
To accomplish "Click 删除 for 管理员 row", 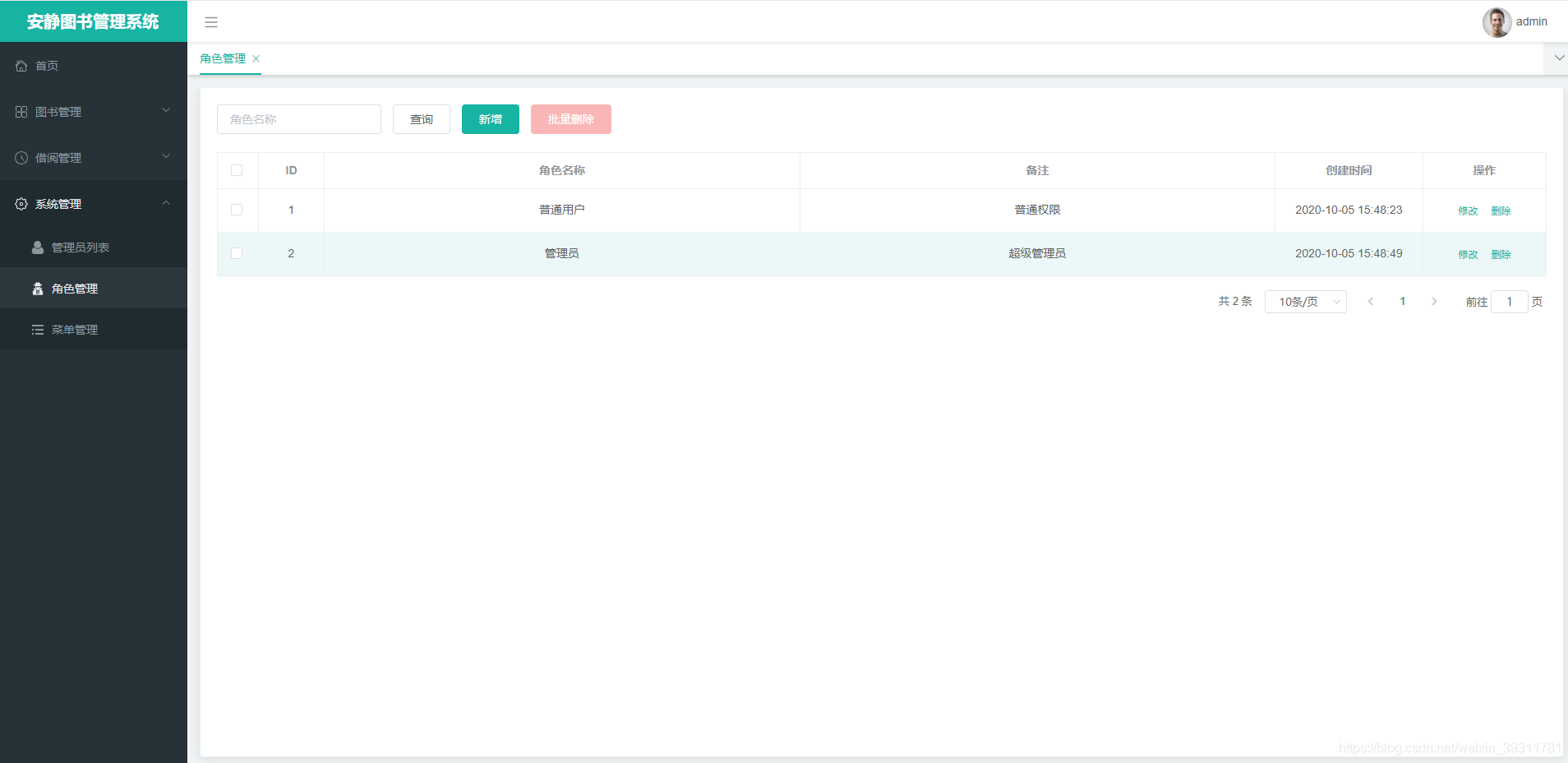I will click(x=1501, y=254).
